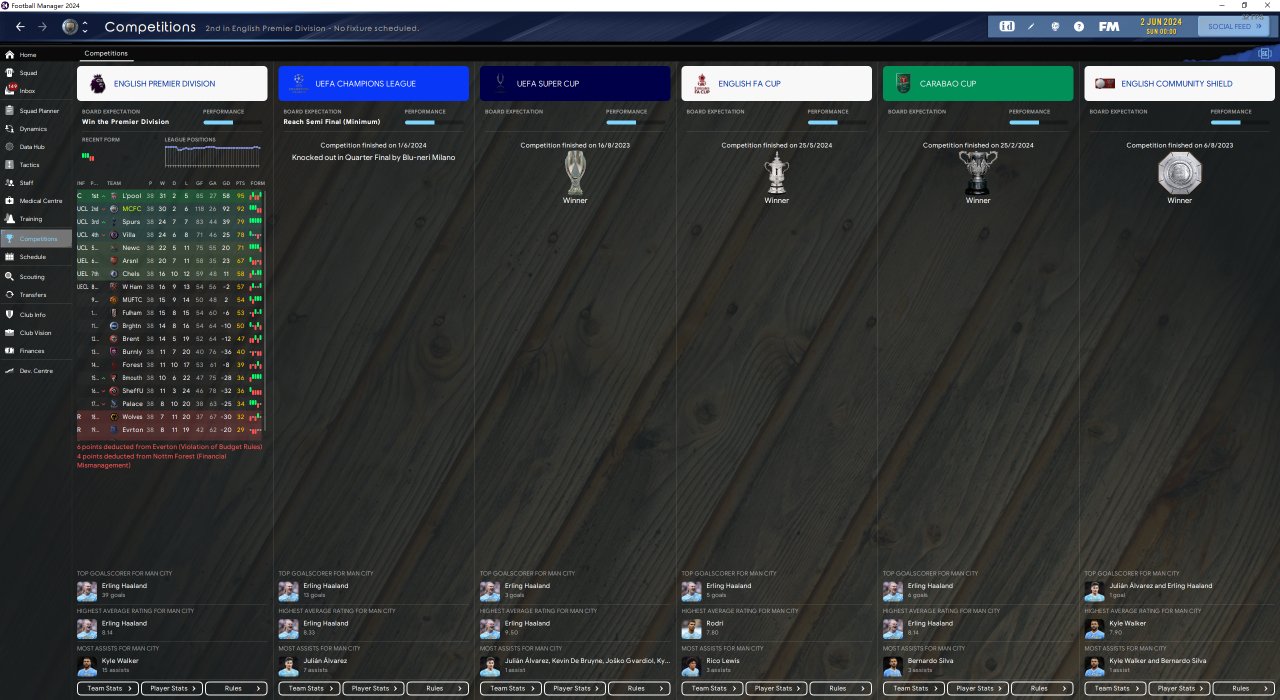Open the UEFA Champions League header card
This screenshot has height=700, width=1280.
tap(373, 84)
